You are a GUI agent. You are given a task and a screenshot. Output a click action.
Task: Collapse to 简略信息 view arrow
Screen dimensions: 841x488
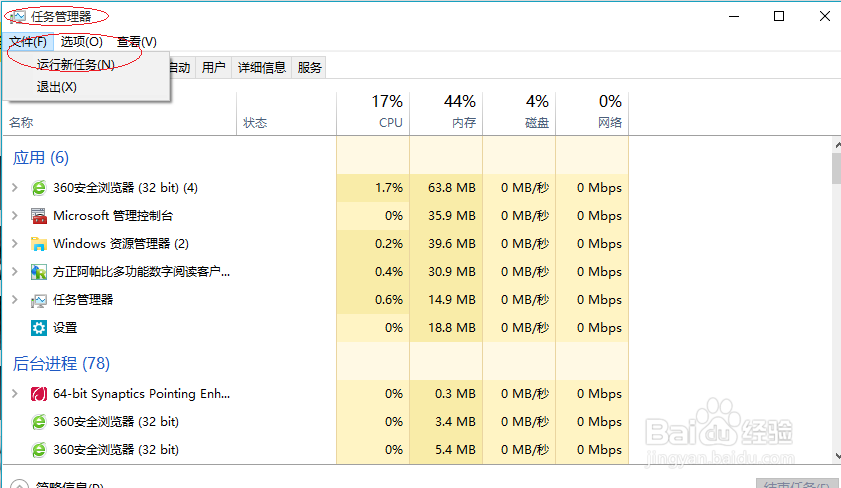coord(19,484)
